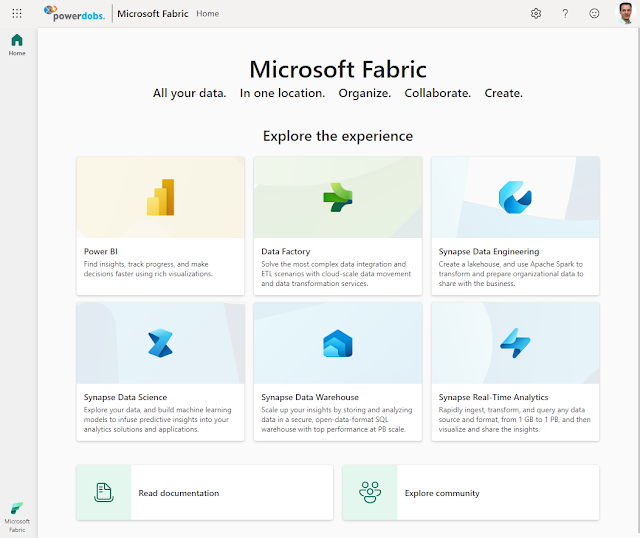Image resolution: width=640 pixels, height=538 pixels.
Task: Click the community people icon
Action: (x=370, y=492)
